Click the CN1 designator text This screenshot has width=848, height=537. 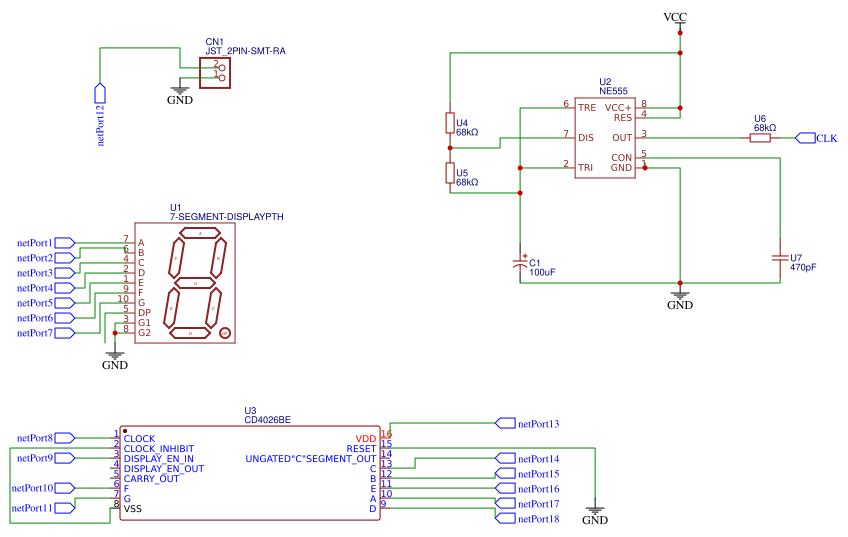214,42
